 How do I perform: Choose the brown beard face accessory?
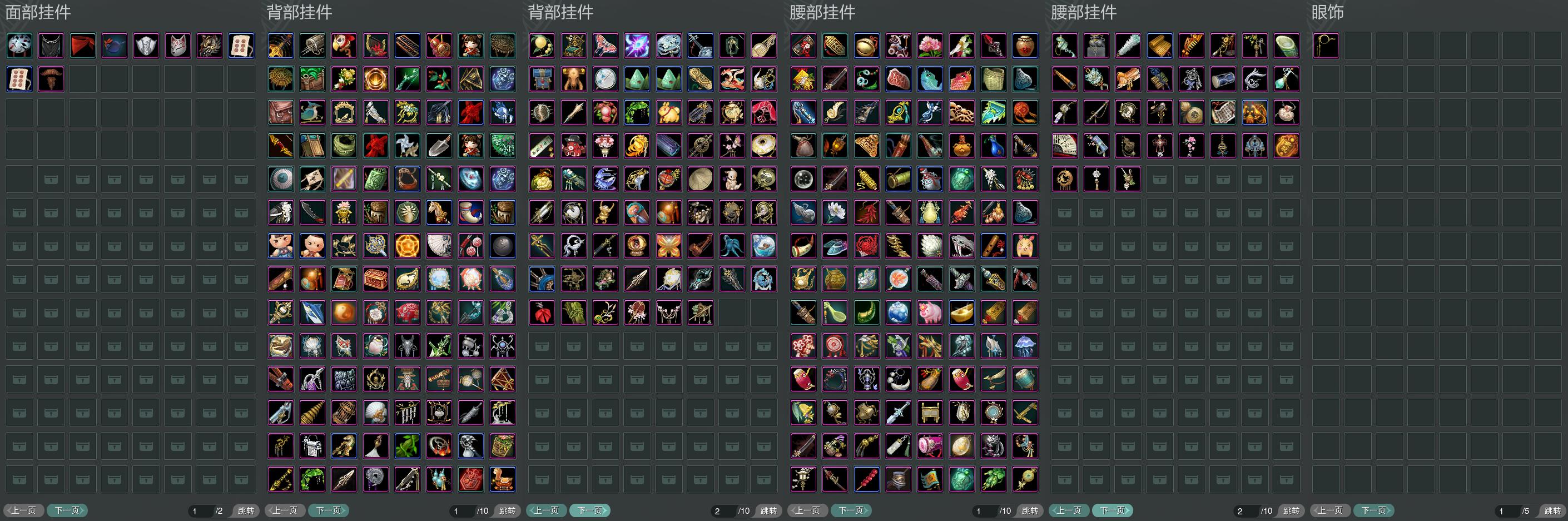[51, 79]
